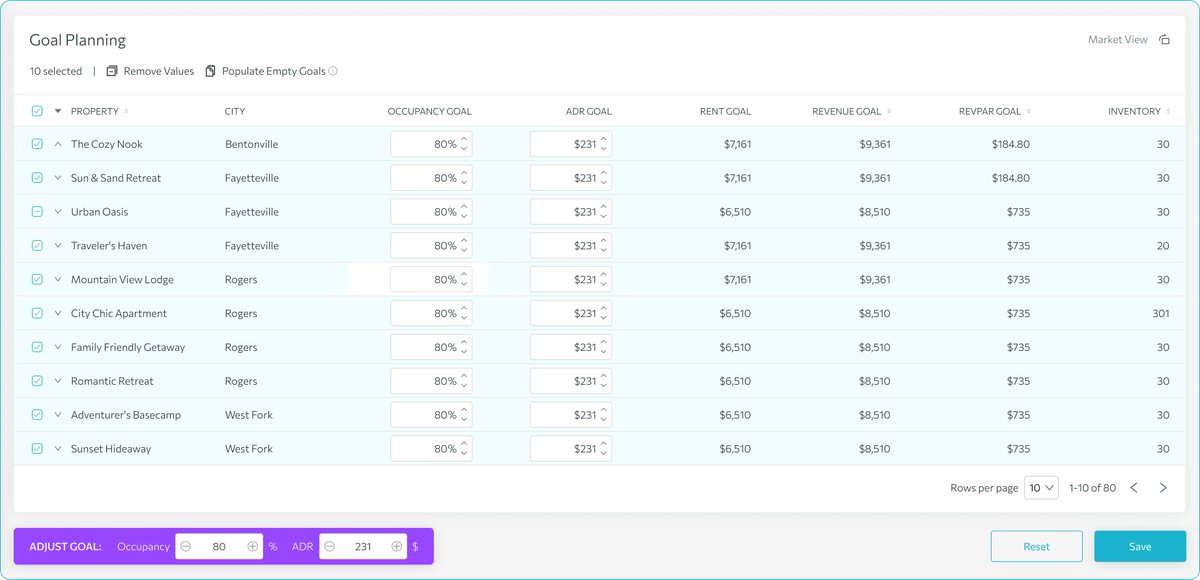Step Romantic Retreat ADR goal spinner
Image resolution: width=1200 pixels, height=580 pixels.
click(604, 381)
